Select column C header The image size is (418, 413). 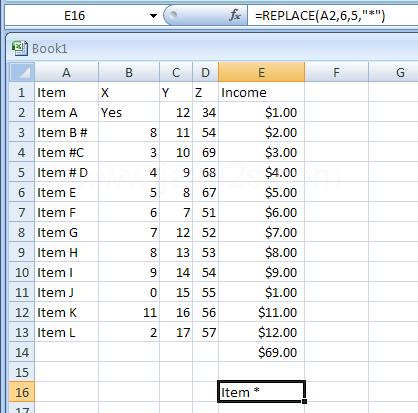point(176,72)
